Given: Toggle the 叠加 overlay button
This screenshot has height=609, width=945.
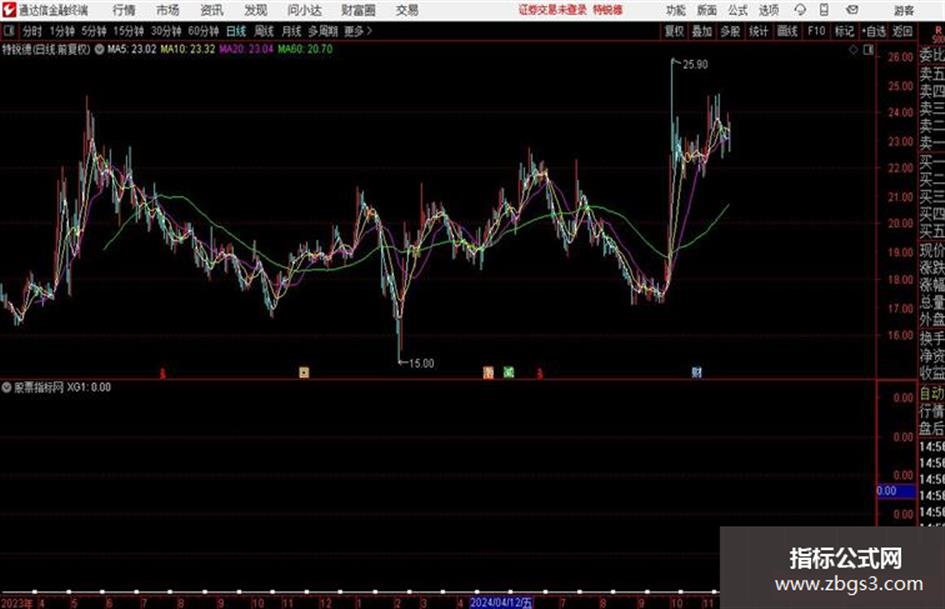Looking at the screenshot, I should 702,31.
